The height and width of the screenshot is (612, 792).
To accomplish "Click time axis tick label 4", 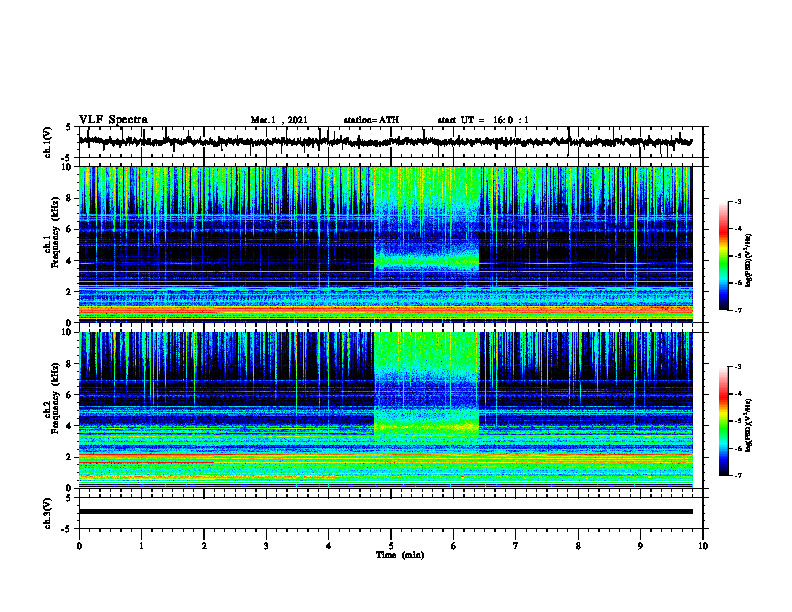I will coord(329,546).
